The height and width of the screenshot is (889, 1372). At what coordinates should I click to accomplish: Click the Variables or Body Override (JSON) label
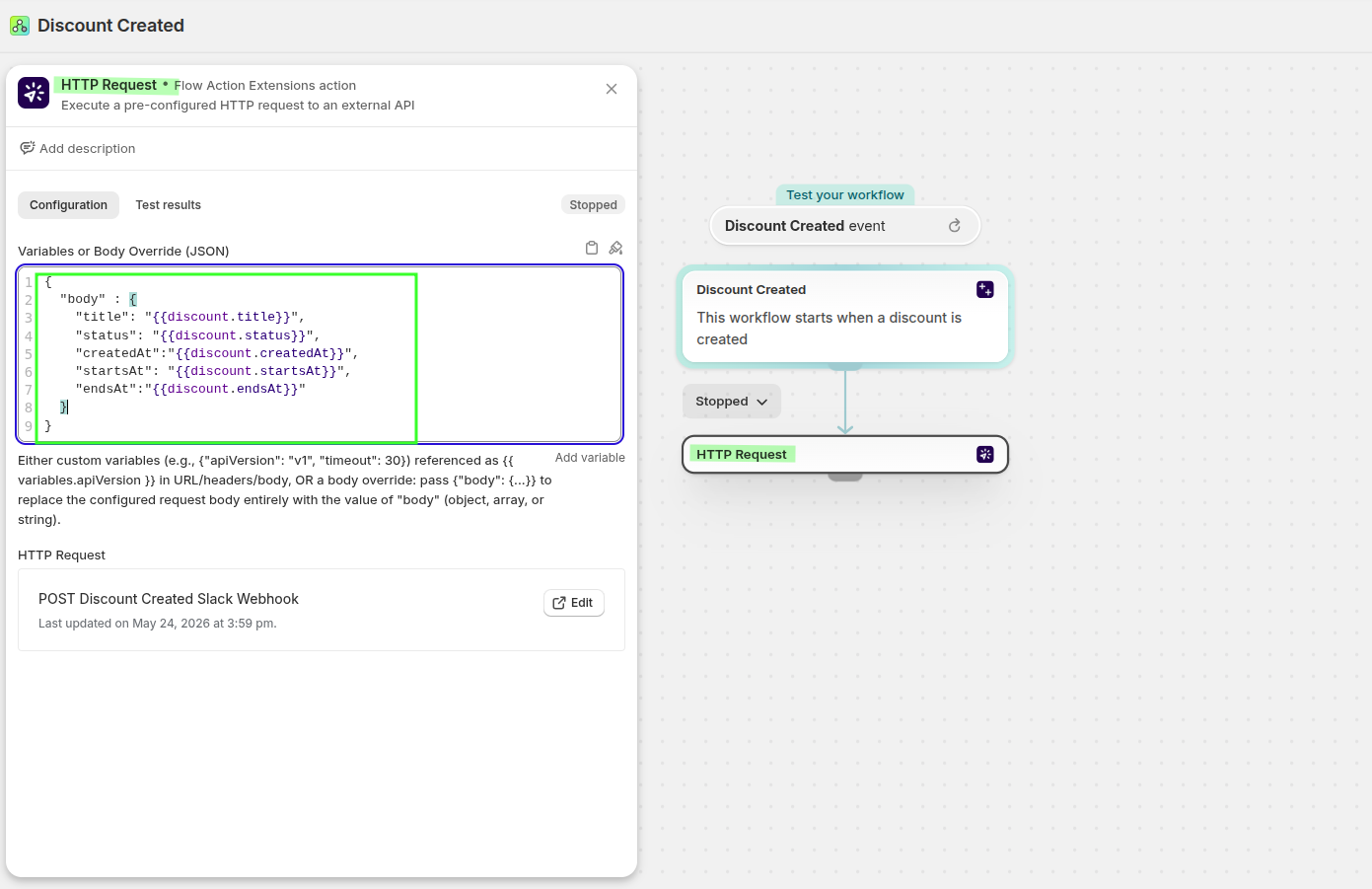coord(123,252)
